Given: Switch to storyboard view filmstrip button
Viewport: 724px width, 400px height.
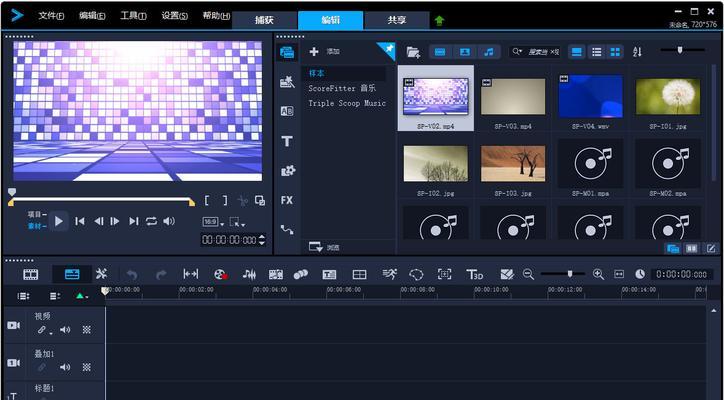Looking at the screenshot, I should click(x=31, y=274).
